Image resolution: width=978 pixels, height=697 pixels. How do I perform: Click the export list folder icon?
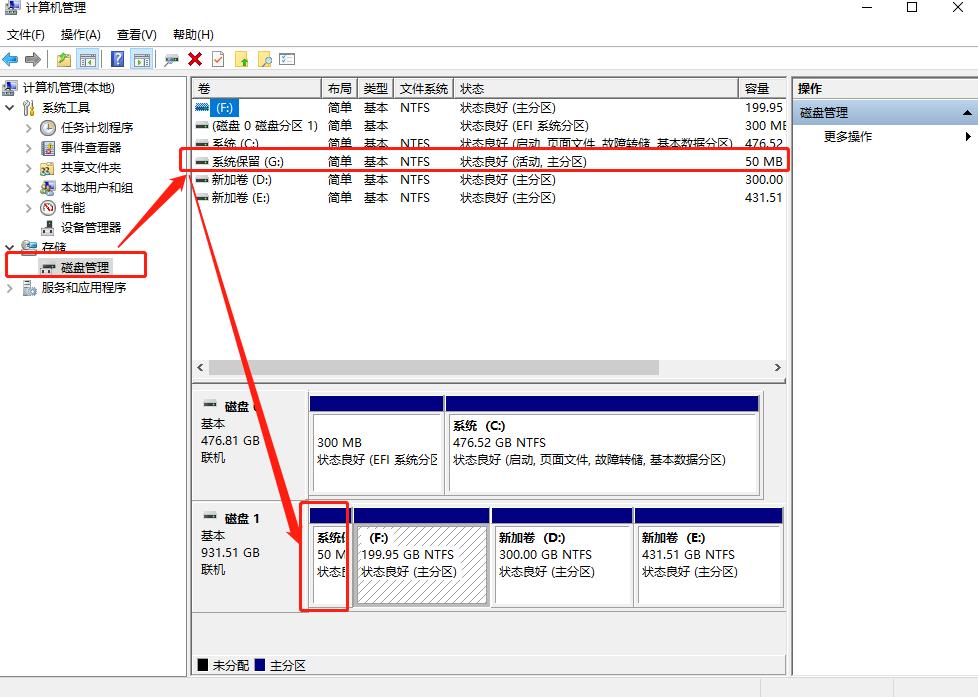pyautogui.click(x=240, y=58)
